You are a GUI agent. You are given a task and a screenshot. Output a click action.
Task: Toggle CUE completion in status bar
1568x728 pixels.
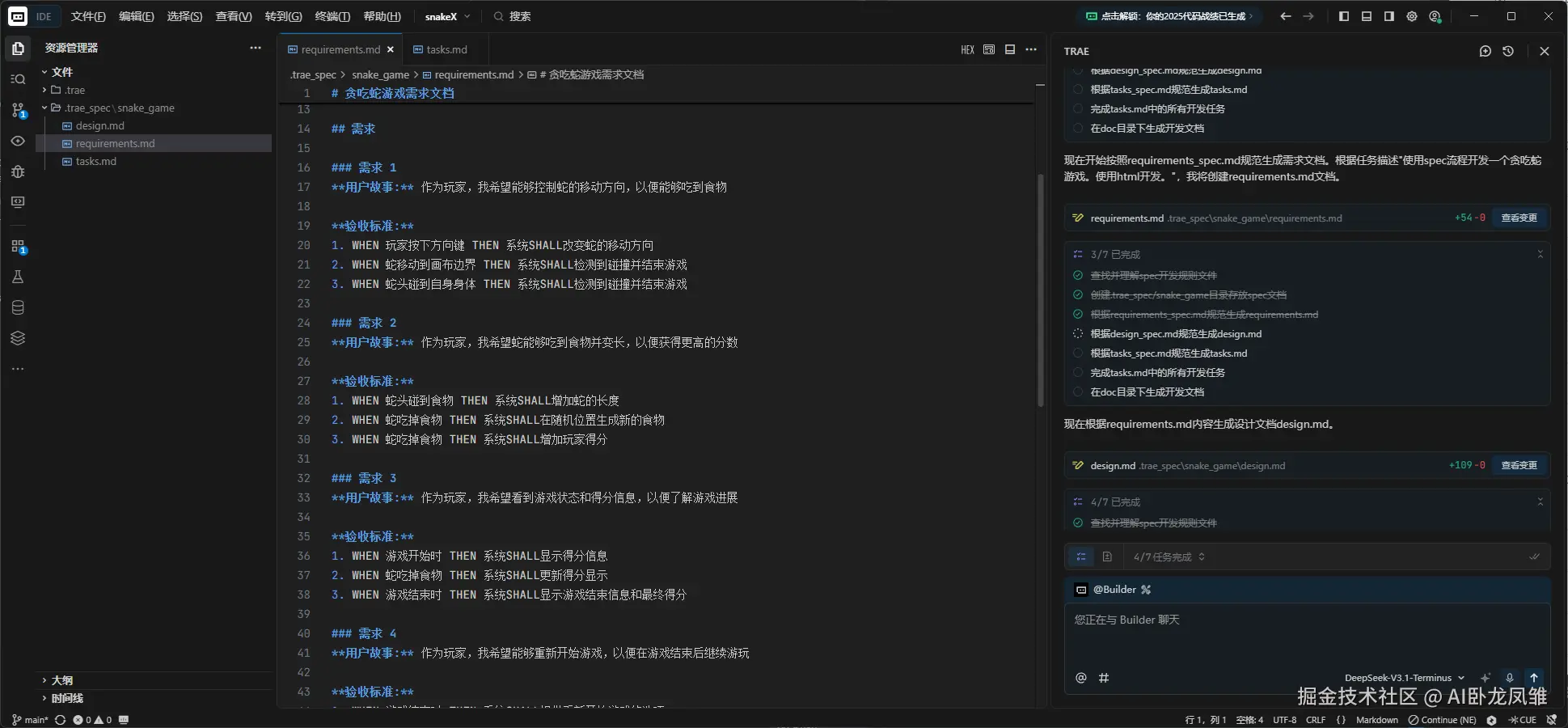pos(1523,720)
